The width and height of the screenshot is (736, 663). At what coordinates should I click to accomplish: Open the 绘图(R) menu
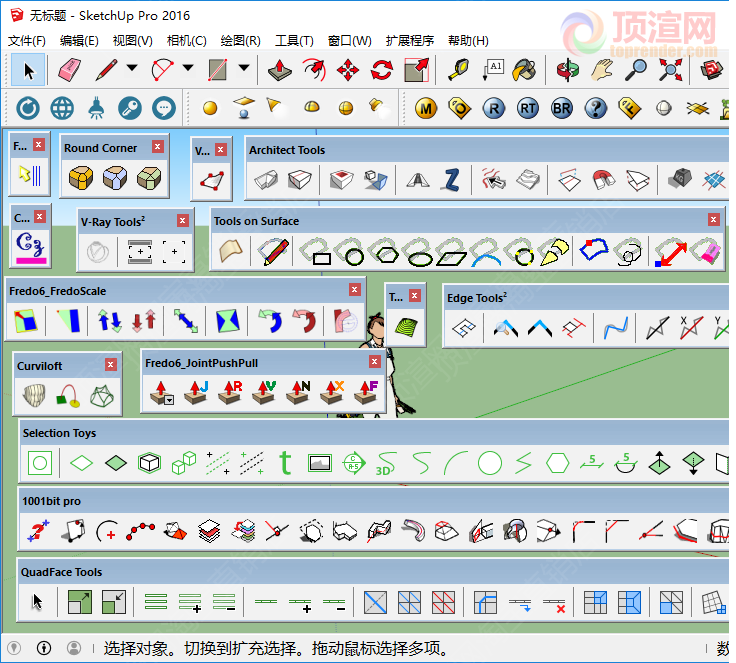241,41
